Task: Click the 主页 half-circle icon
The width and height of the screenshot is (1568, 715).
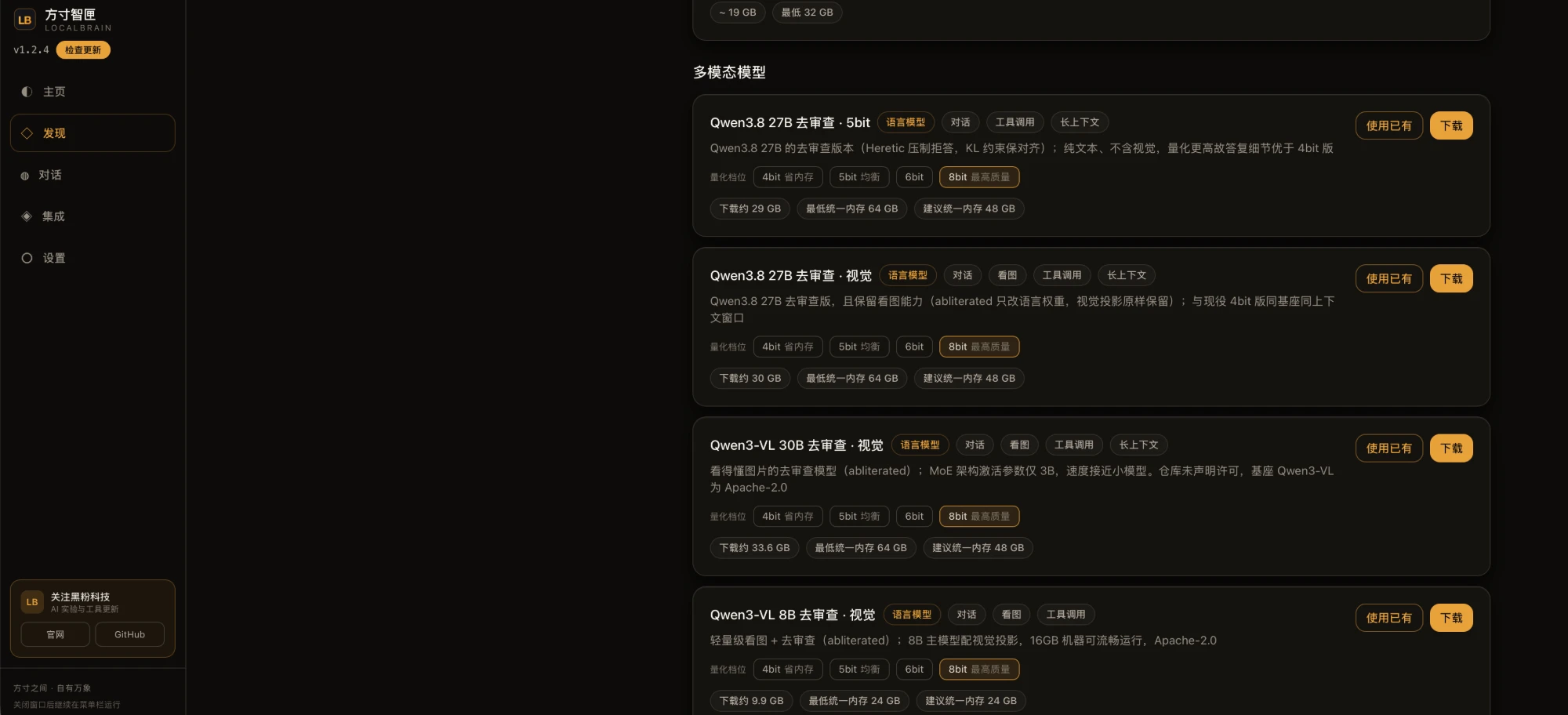Action: (27, 92)
